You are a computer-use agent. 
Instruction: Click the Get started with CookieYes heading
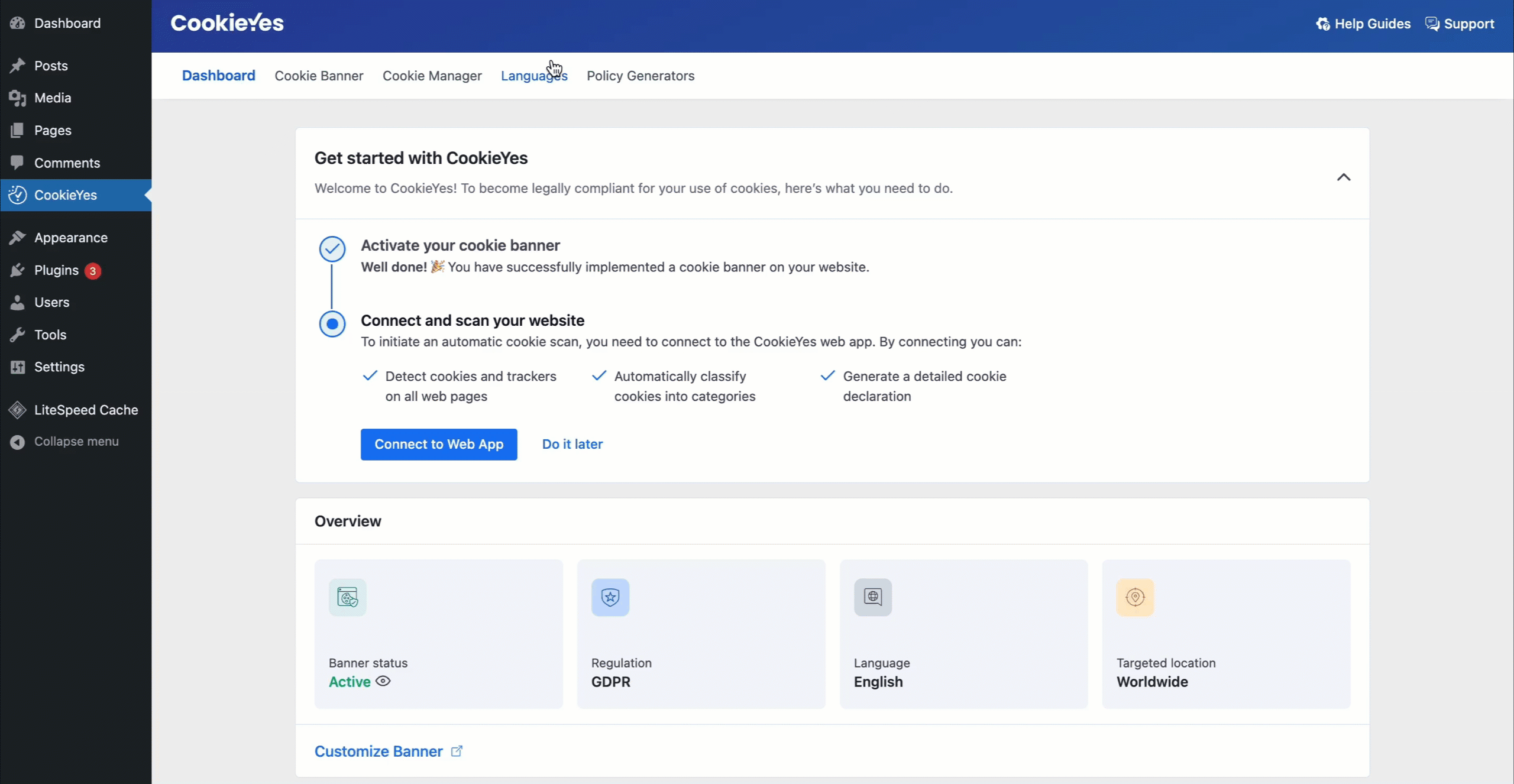point(421,158)
